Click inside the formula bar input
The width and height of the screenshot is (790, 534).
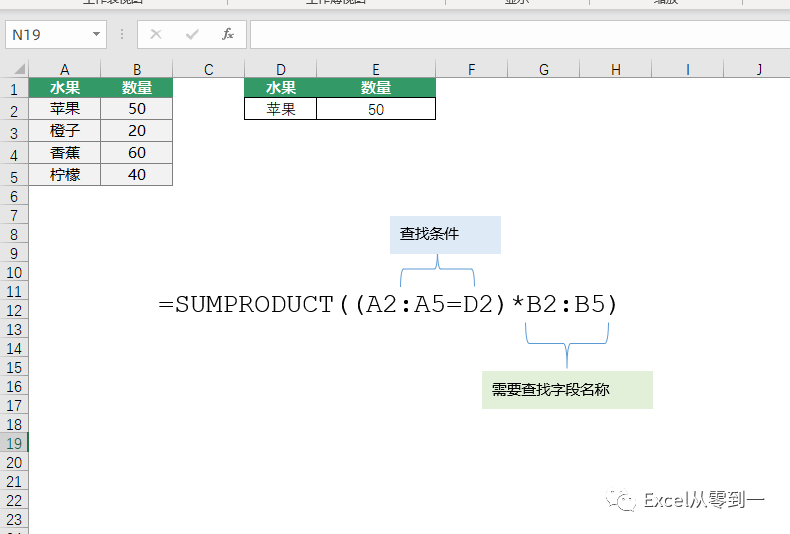click(520, 34)
